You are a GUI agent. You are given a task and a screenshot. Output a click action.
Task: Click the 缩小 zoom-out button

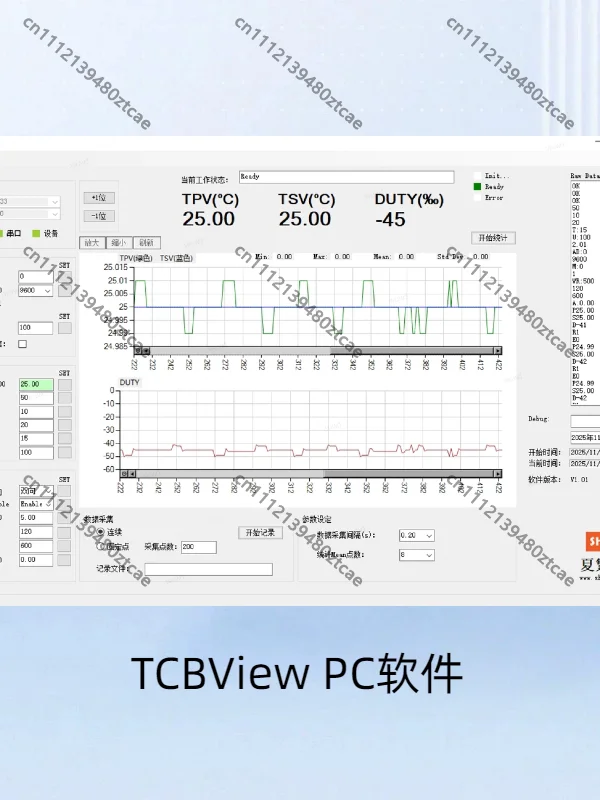point(119,242)
